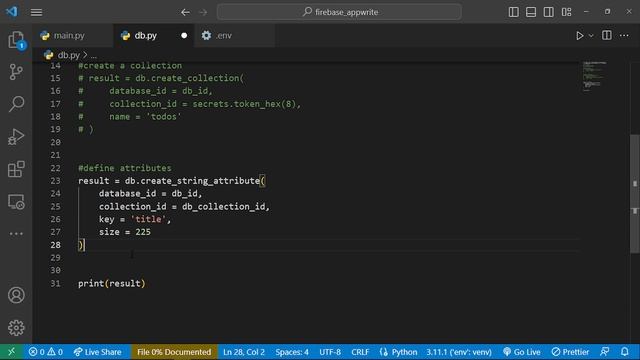Show additional views via ellipsis icon

pyautogui.click(x=16, y=234)
